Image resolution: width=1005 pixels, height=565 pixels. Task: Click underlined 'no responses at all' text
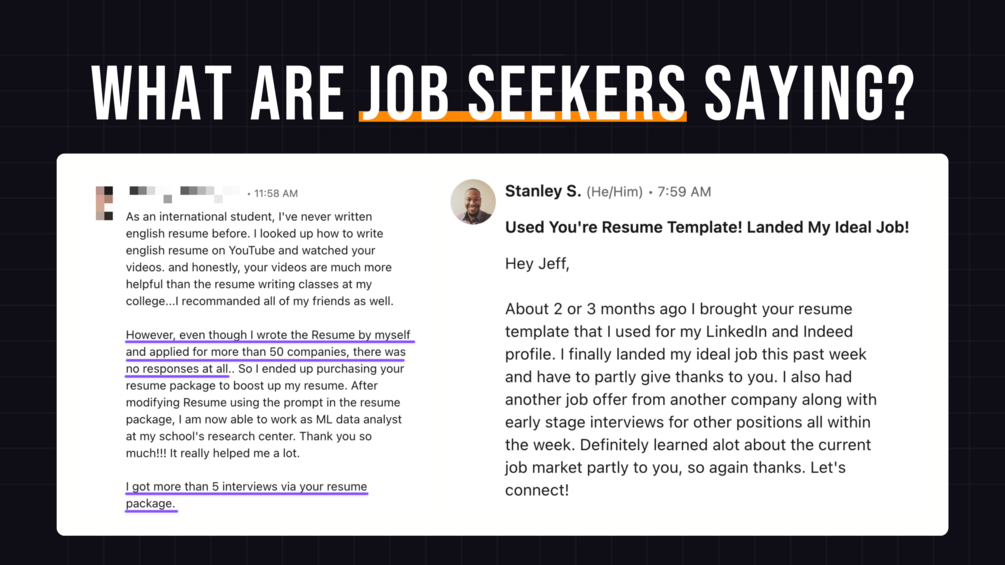coord(177,369)
